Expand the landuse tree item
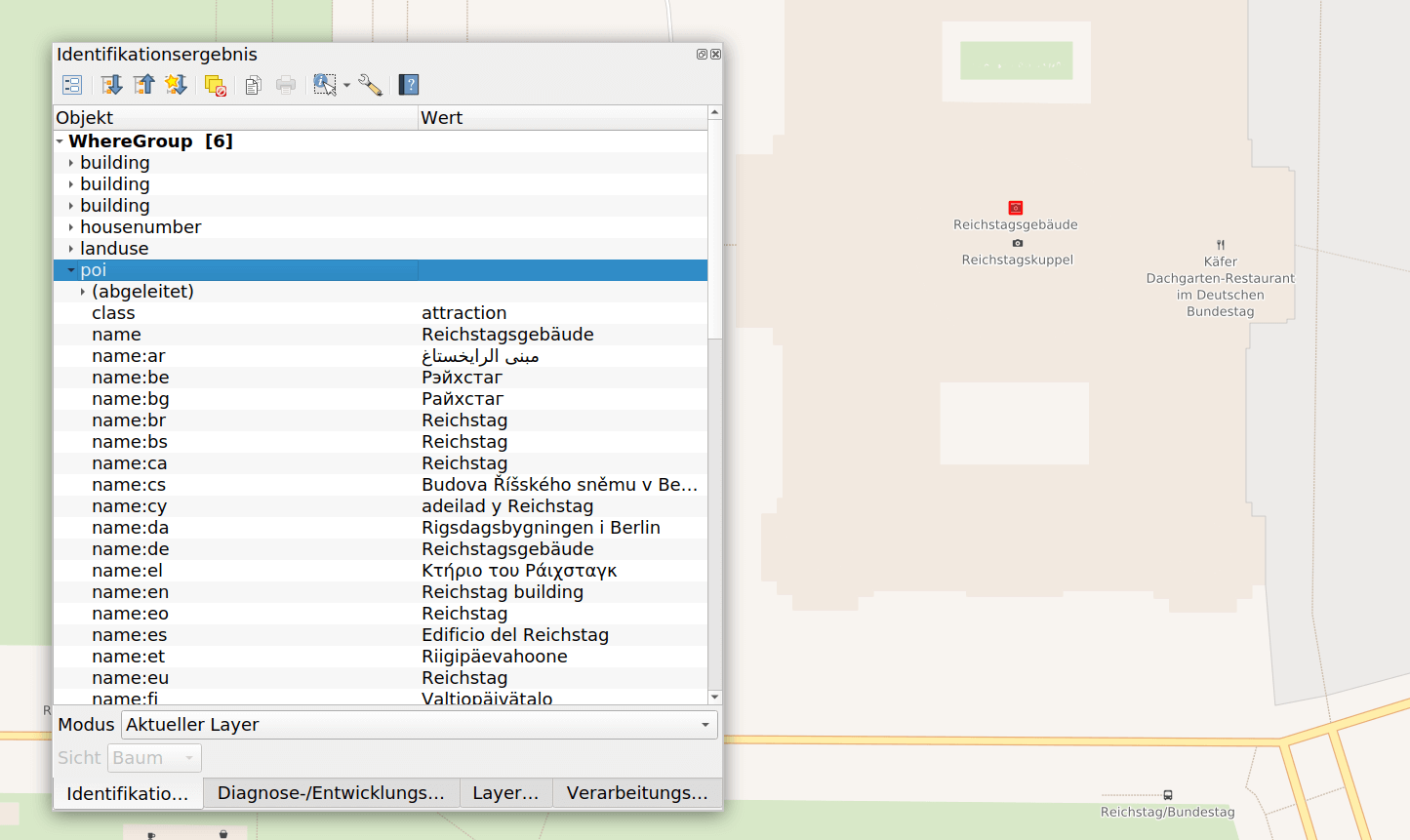Viewport: 1410px width, 840px height. tap(71, 249)
